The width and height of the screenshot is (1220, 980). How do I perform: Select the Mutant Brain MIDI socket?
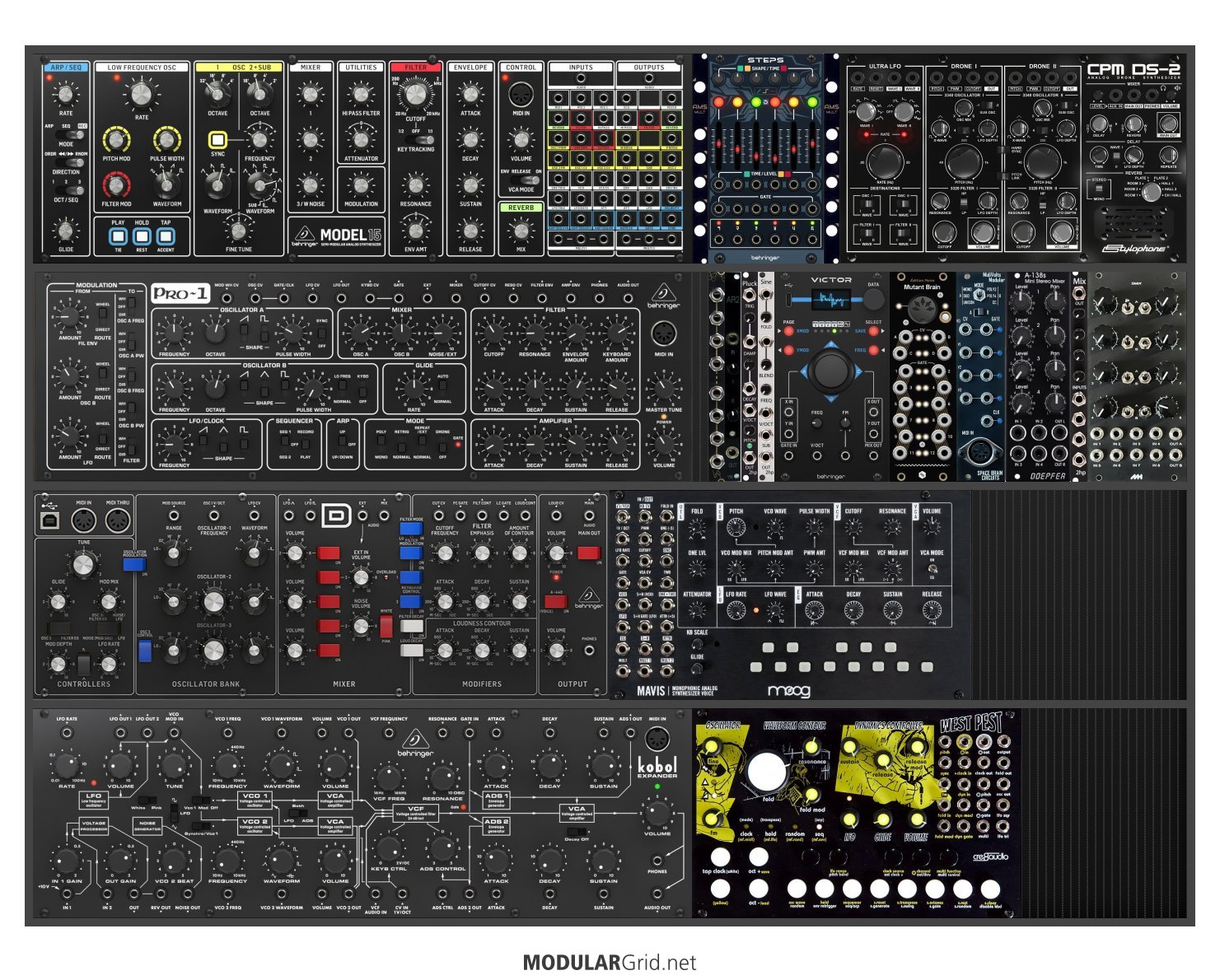tap(921, 310)
